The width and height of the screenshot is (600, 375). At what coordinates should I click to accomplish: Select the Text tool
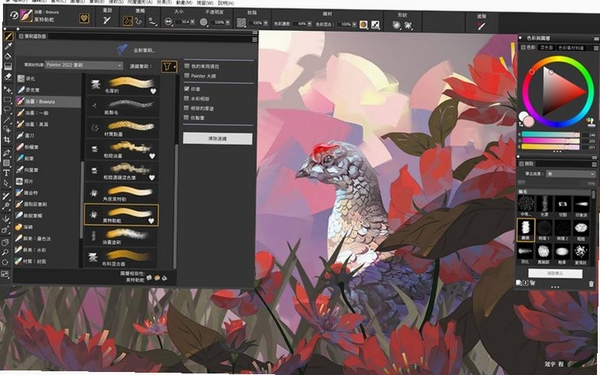coord(7,173)
